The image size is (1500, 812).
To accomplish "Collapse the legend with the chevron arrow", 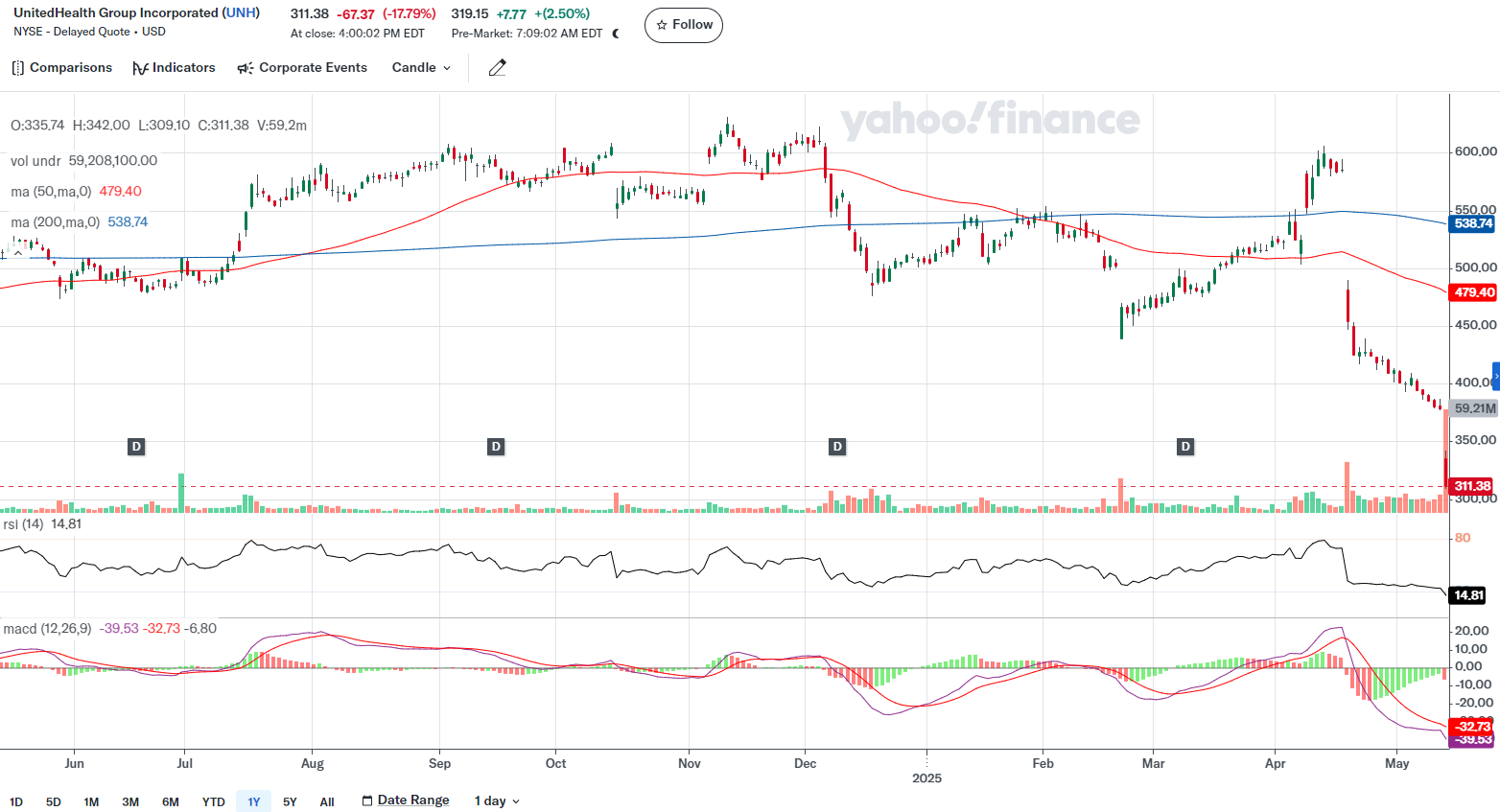I will (17, 253).
